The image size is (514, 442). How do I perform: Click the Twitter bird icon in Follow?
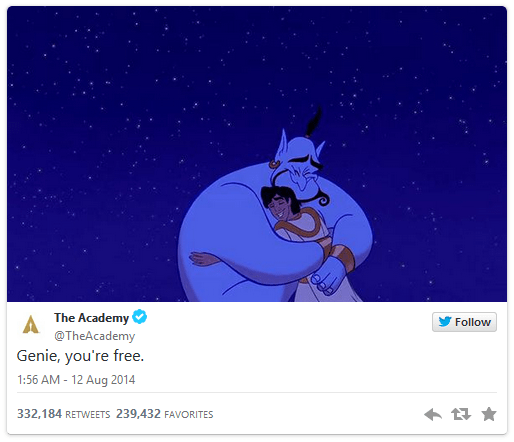[x=445, y=322]
